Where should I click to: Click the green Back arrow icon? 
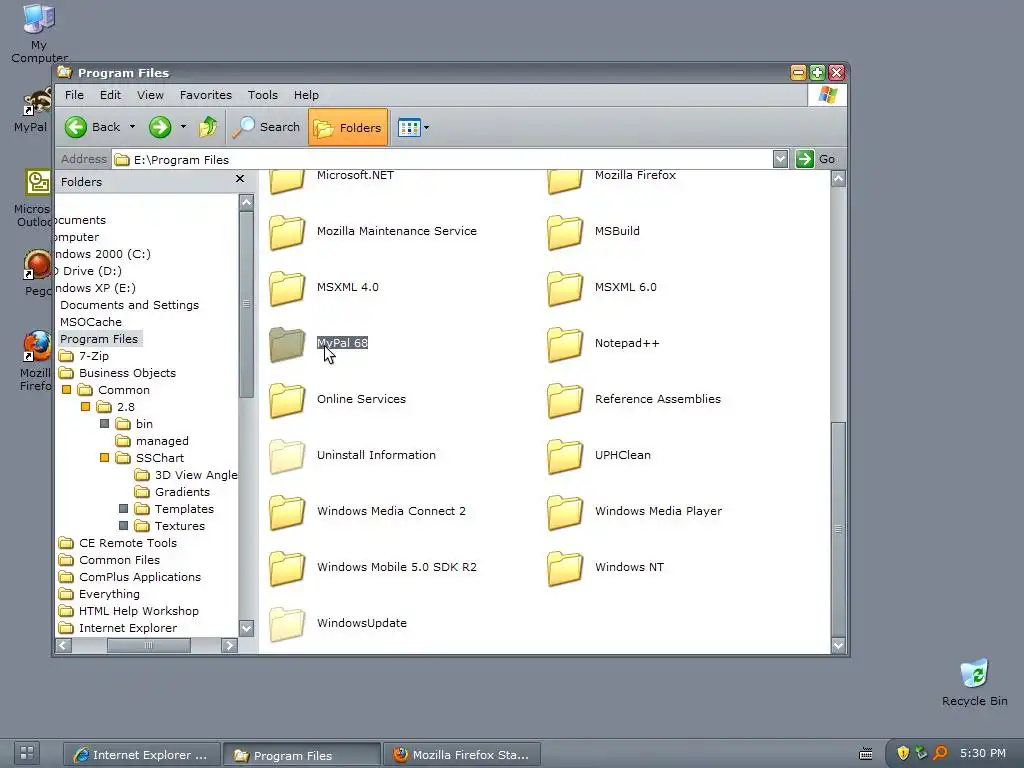tap(76, 127)
